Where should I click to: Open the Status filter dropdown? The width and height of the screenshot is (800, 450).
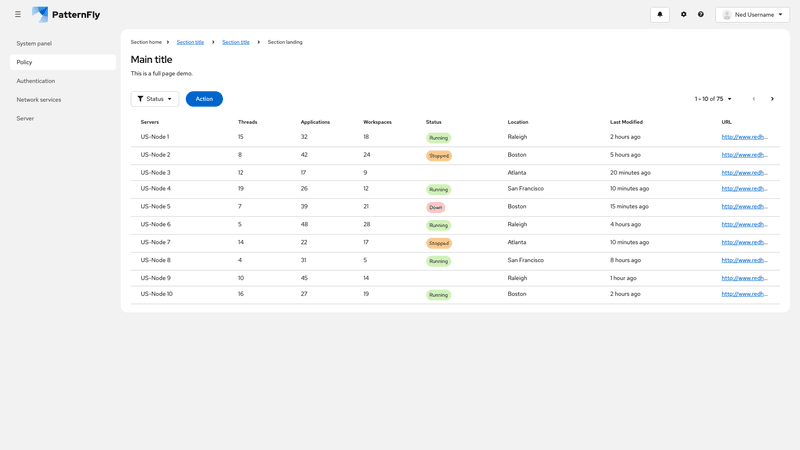click(155, 99)
